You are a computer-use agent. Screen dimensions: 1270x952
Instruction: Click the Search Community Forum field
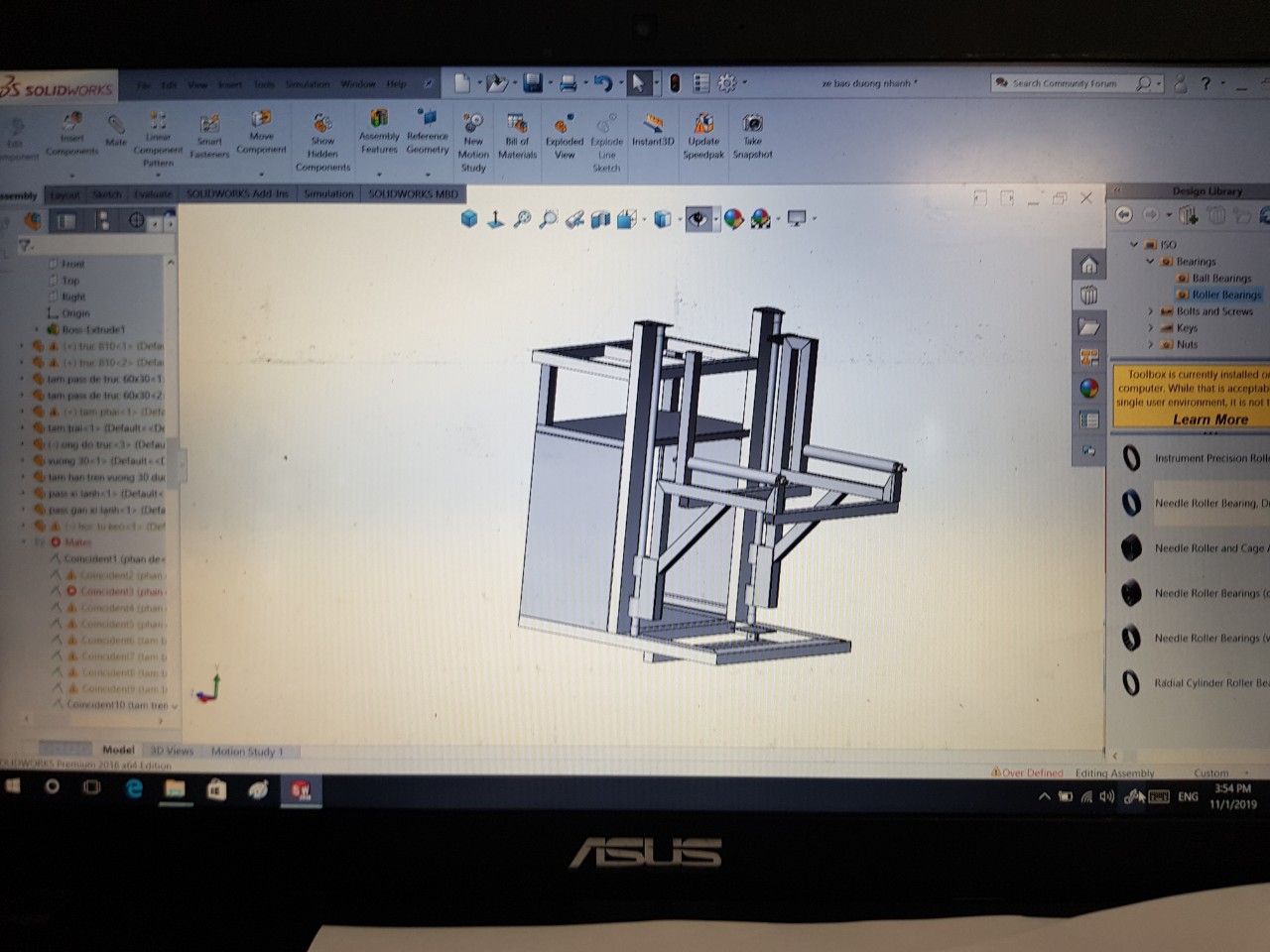pos(1067,83)
